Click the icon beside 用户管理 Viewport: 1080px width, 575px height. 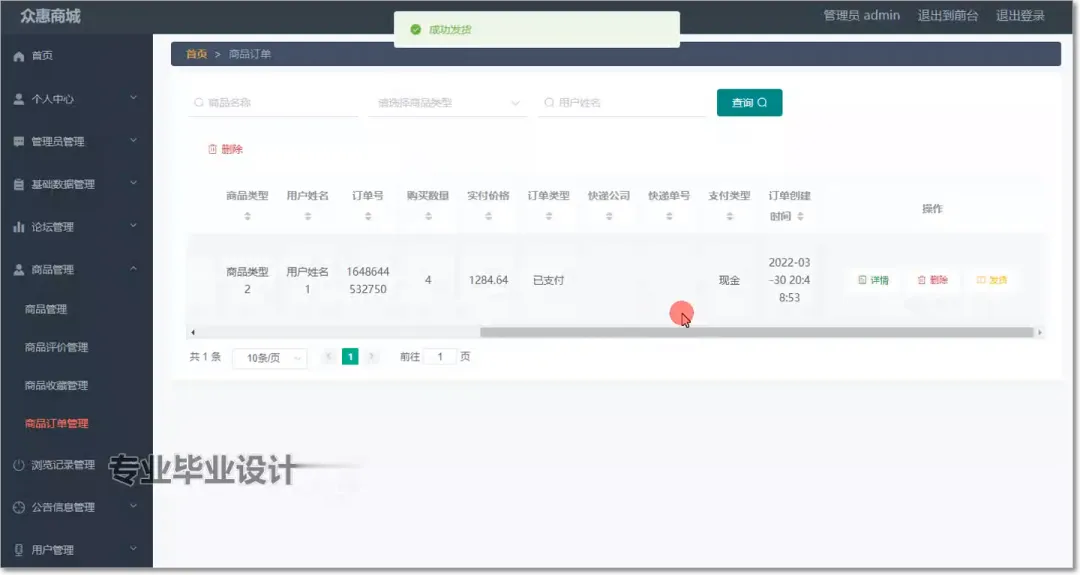pos(19,550)
